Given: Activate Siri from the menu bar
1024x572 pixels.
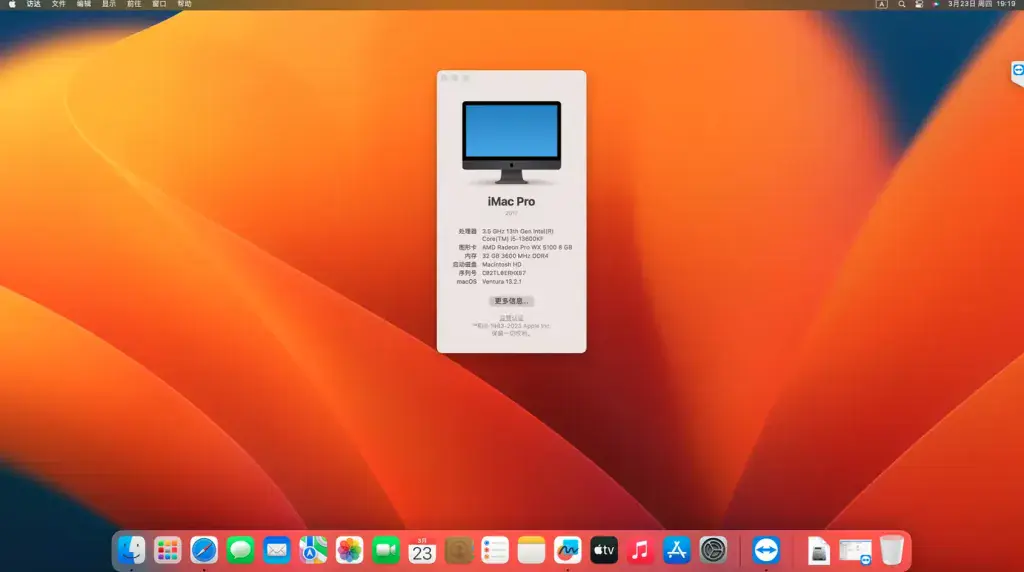Looking at the screenshot, I should pyautogui.click(x=936, y=4).
